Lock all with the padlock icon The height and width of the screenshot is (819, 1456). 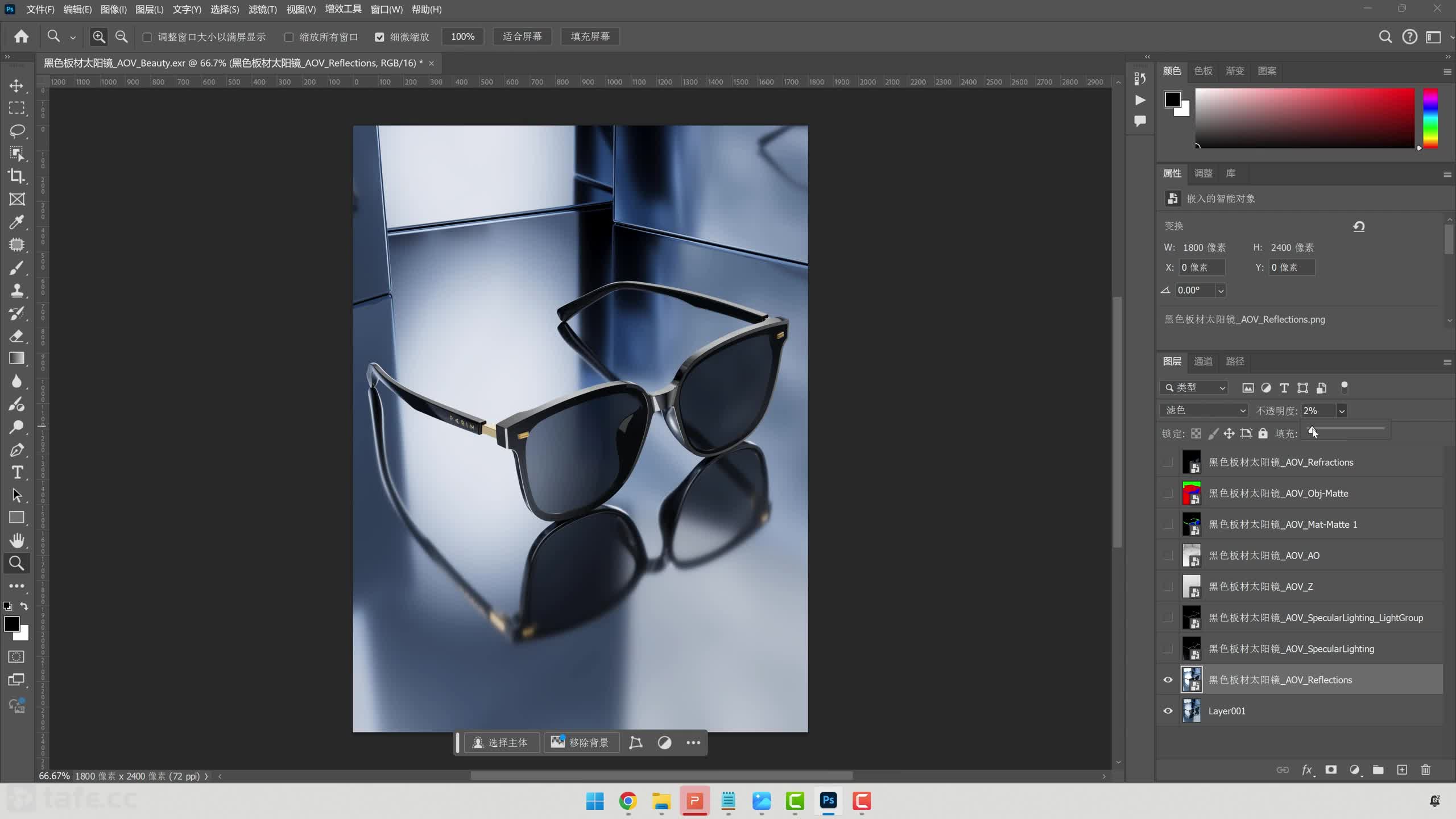click(x=1263, y=433)
